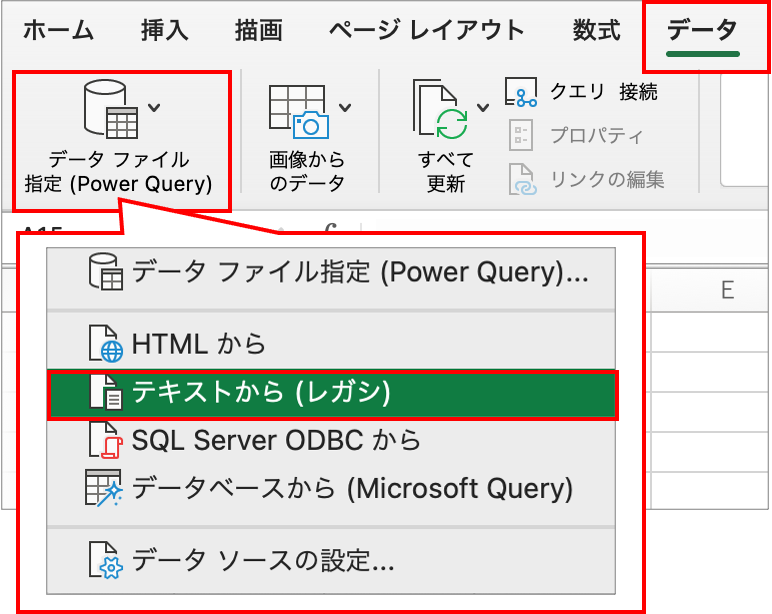Click the data source settings gear icon

coord(105,560)
